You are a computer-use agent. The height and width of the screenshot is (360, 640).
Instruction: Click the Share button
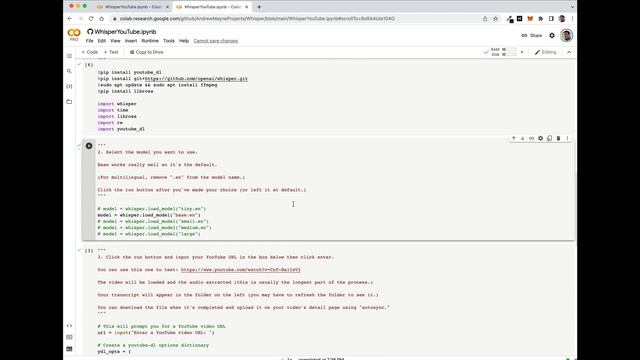531,36
